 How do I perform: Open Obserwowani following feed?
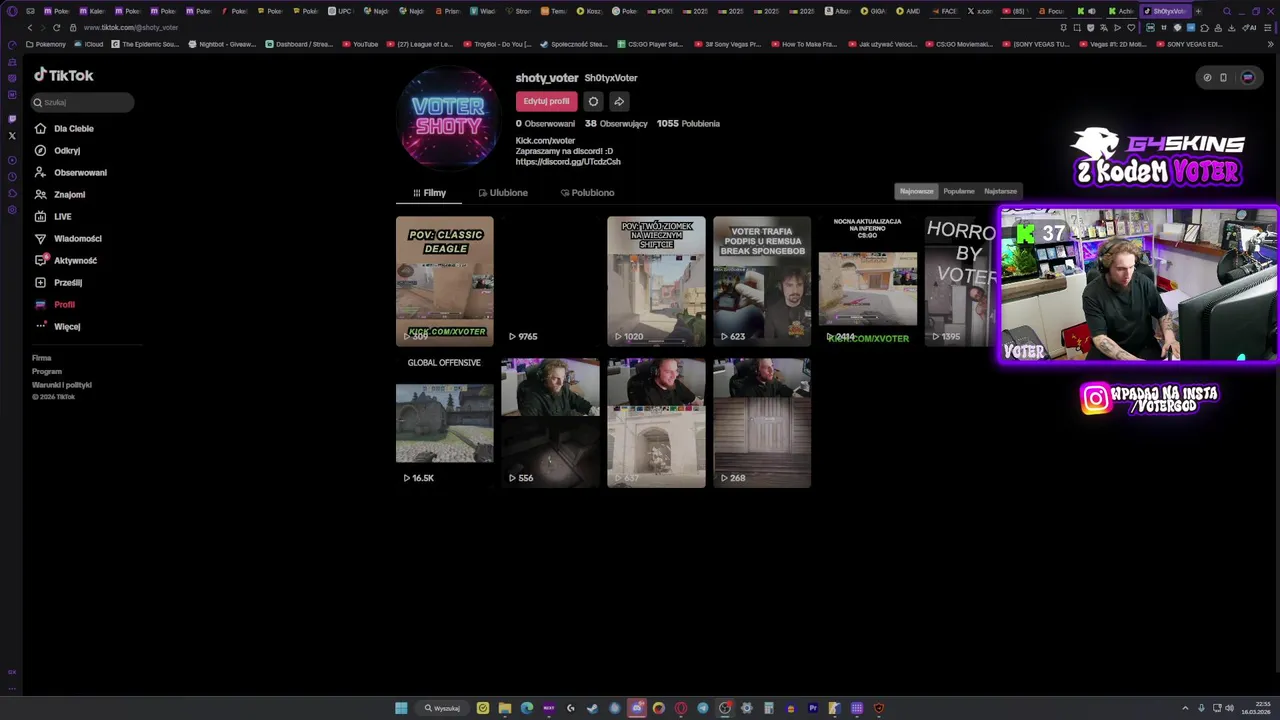(70, 173)
